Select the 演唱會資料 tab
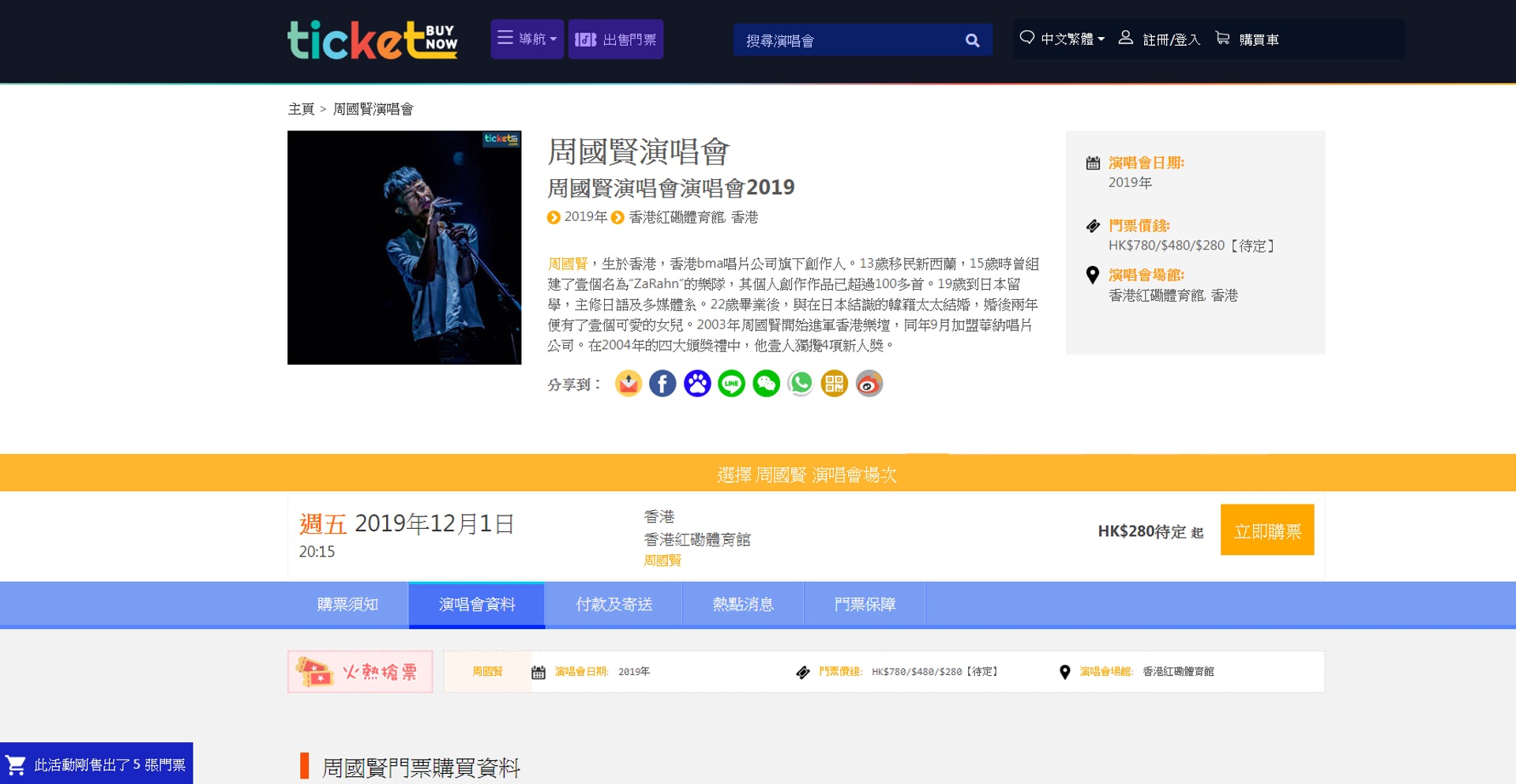The height and width of the screenshot is (784, 1516). coord(477,604)
